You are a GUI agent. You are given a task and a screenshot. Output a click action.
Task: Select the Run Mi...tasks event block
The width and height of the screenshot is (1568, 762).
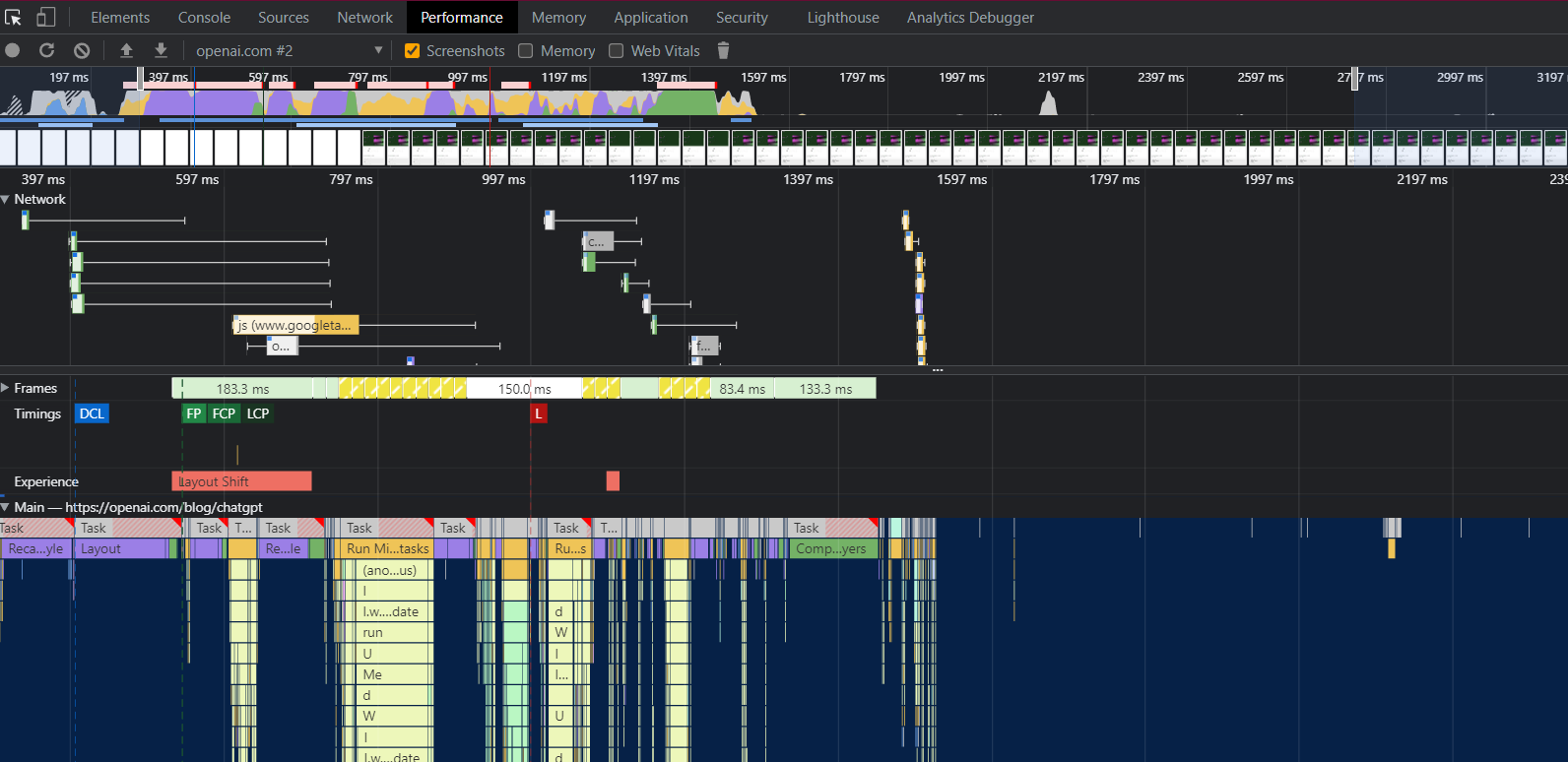click(388, 548)
